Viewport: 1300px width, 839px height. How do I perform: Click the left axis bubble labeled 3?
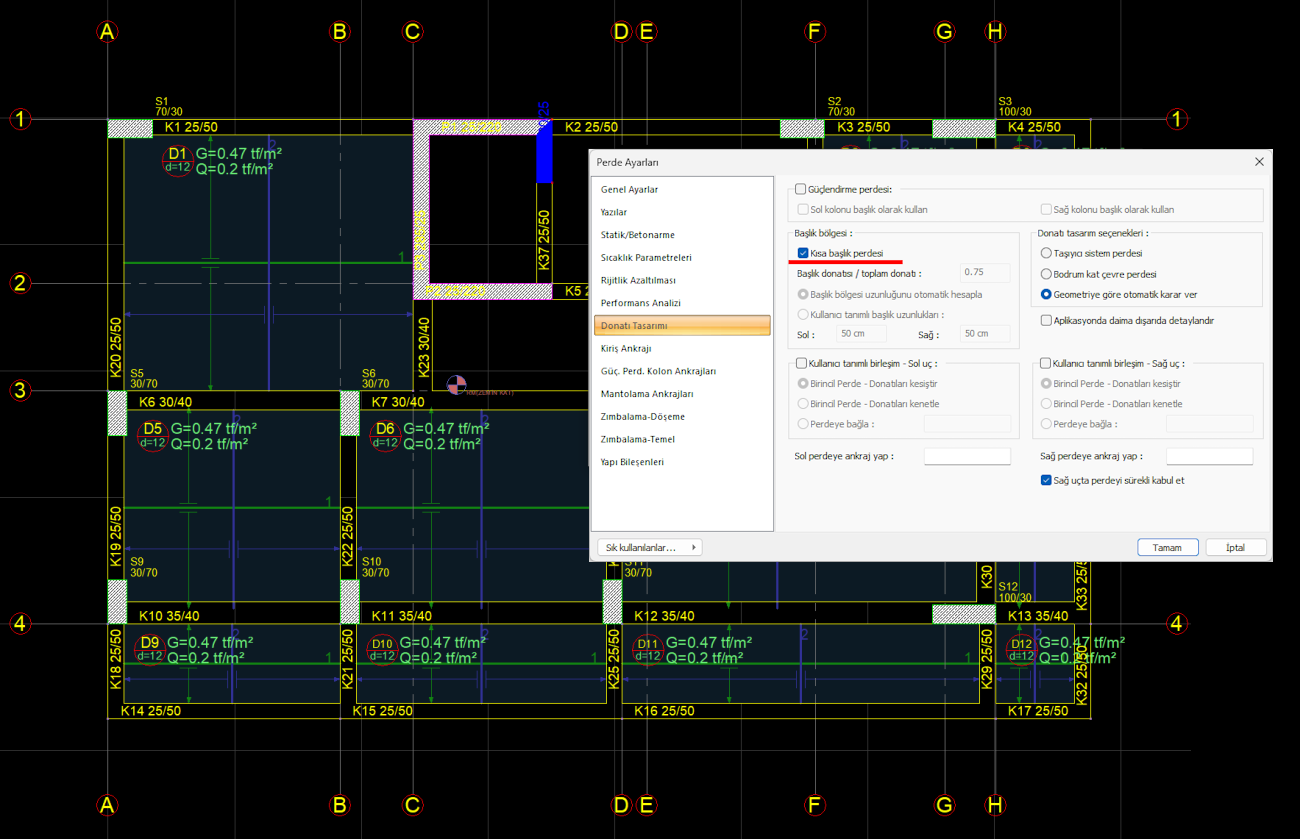click(19, 390)
